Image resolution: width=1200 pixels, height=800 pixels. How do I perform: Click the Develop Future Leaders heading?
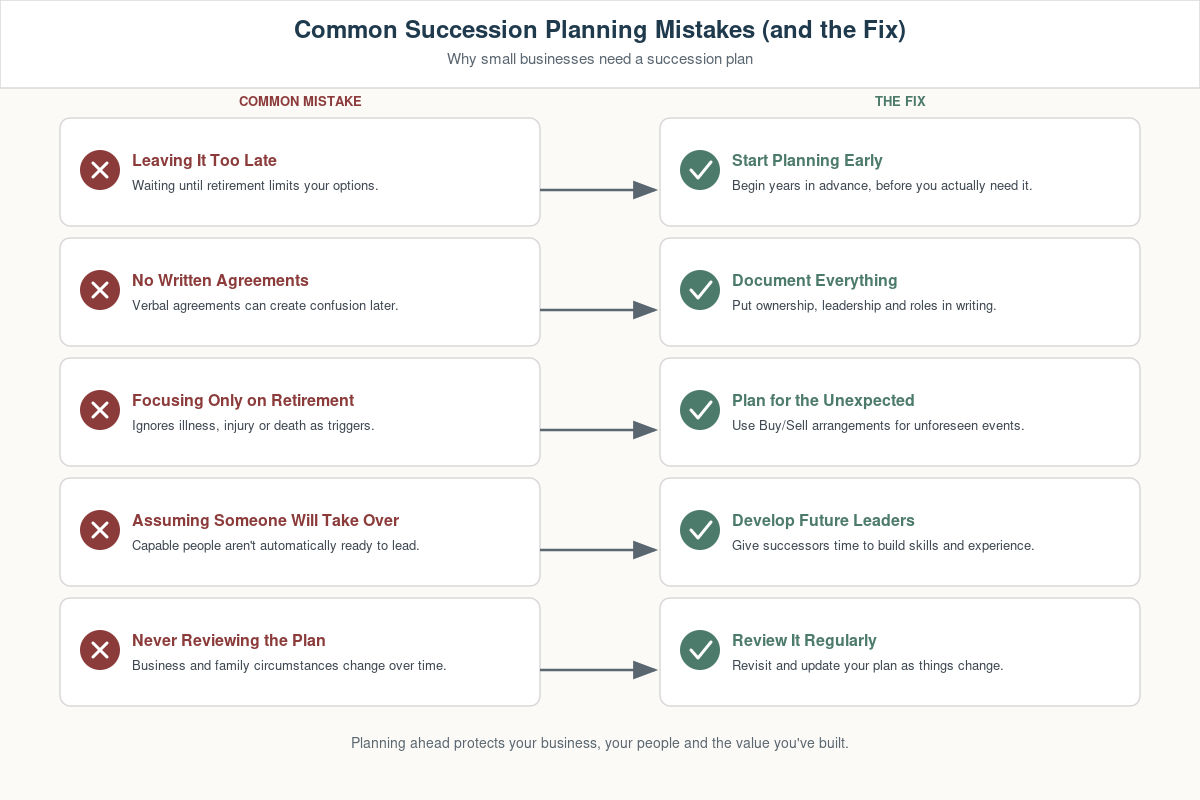coord(823,520)
